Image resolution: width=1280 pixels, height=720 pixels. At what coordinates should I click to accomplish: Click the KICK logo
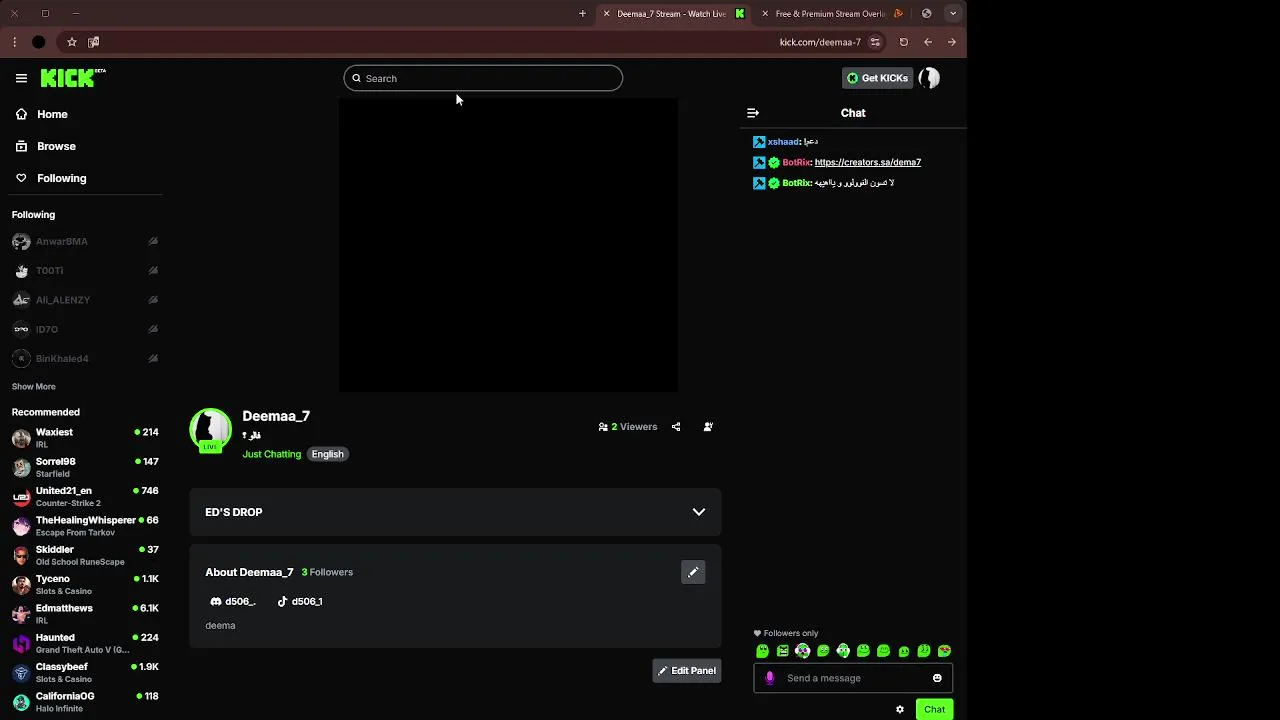click(x=73, y=78)
